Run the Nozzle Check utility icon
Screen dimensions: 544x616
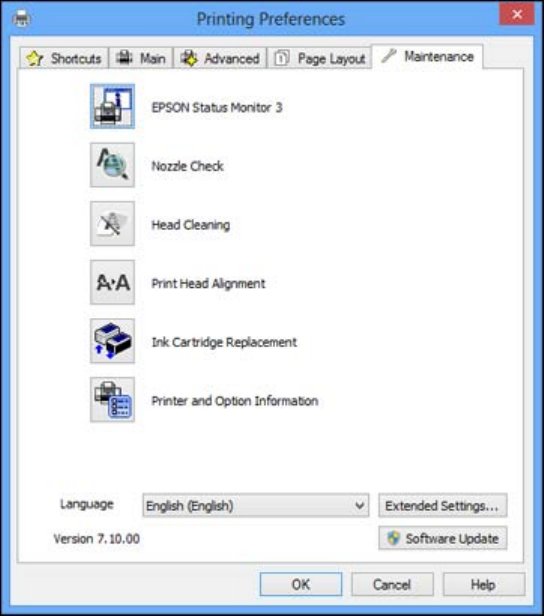(x=112, y=165)
